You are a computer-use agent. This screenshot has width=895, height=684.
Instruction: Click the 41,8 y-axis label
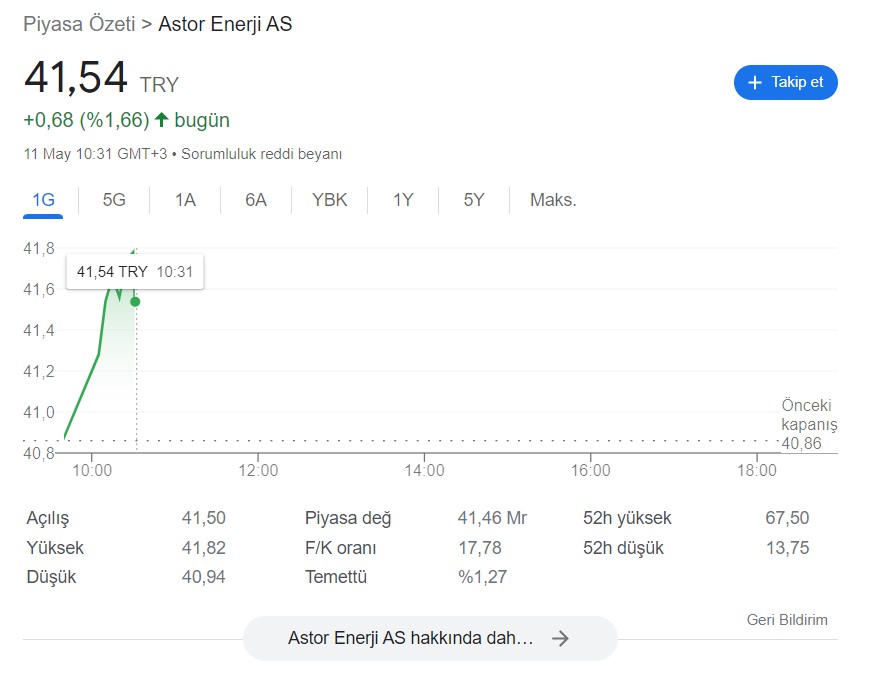pyautogui.click(x=39, y=248)
